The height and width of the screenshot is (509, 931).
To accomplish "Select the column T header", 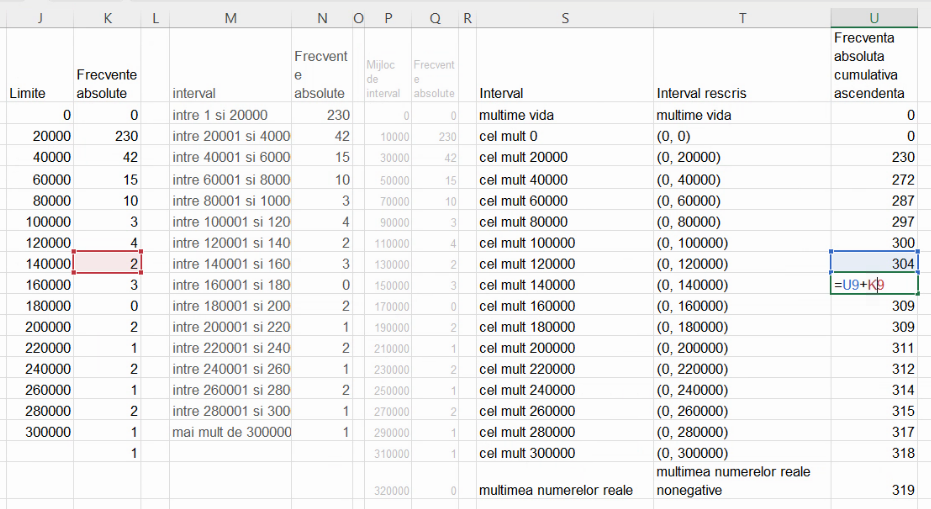I will [741, 18].
